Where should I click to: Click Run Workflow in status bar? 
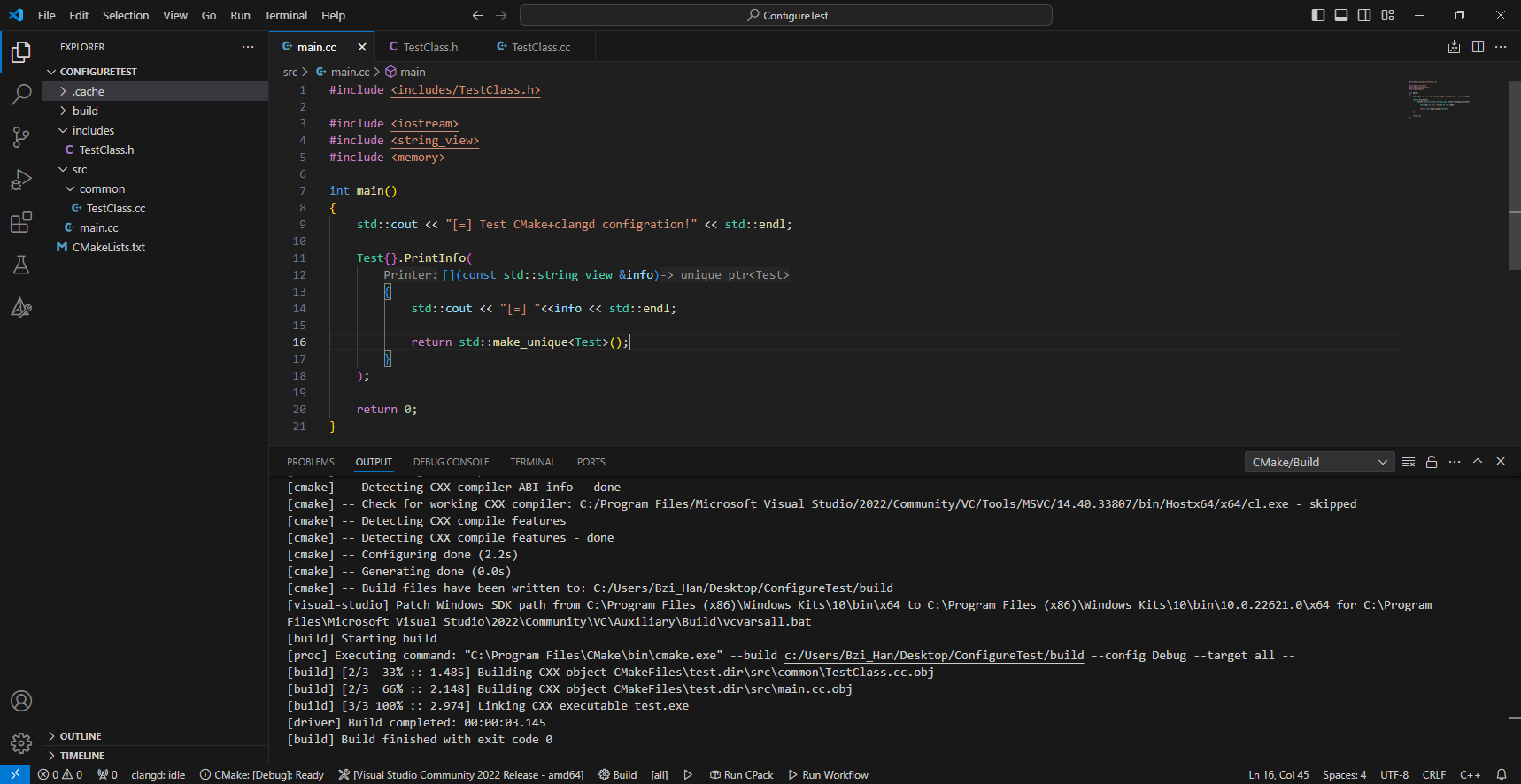(828, 774)
